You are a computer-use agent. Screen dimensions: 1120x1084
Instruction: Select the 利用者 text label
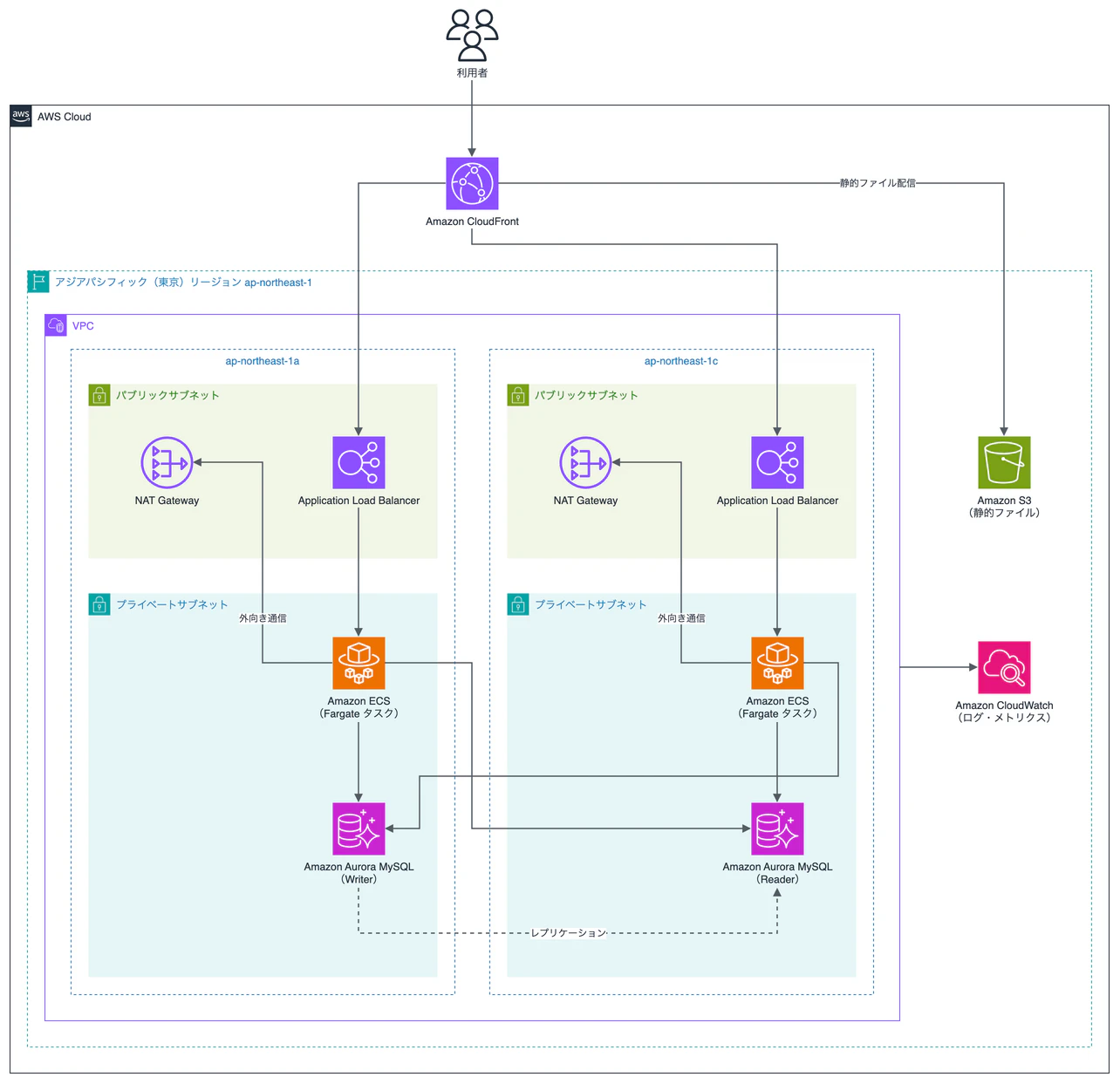coord(472,73)
